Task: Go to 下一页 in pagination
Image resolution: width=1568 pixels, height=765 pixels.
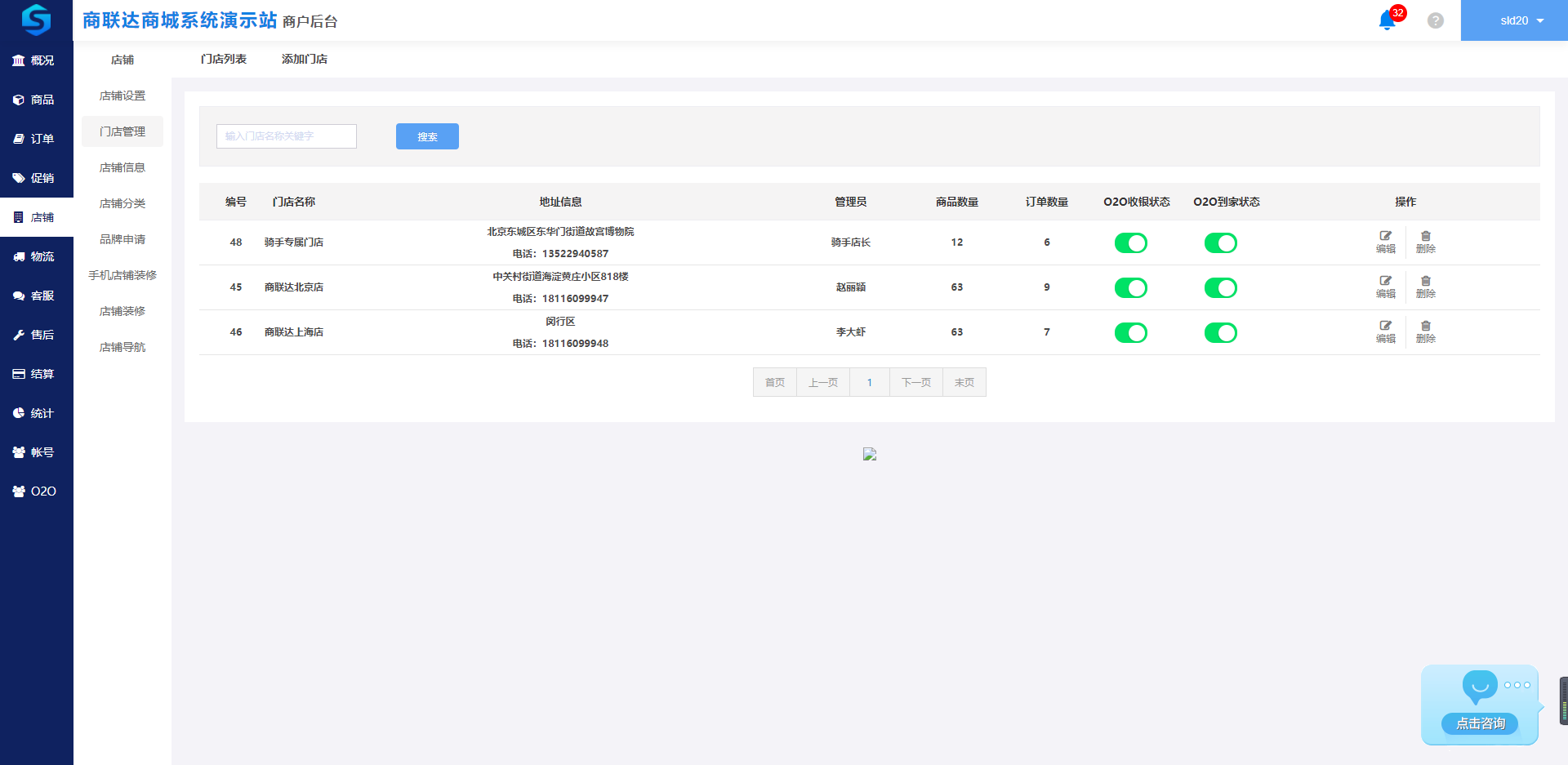Action: (915, 382)
